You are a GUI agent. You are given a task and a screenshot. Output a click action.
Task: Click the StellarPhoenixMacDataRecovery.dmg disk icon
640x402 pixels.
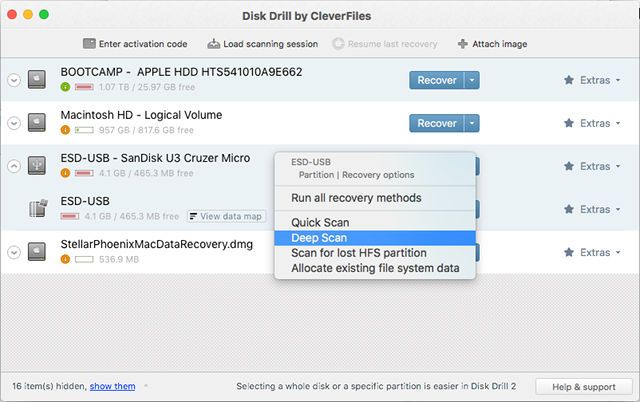[37, 251]
